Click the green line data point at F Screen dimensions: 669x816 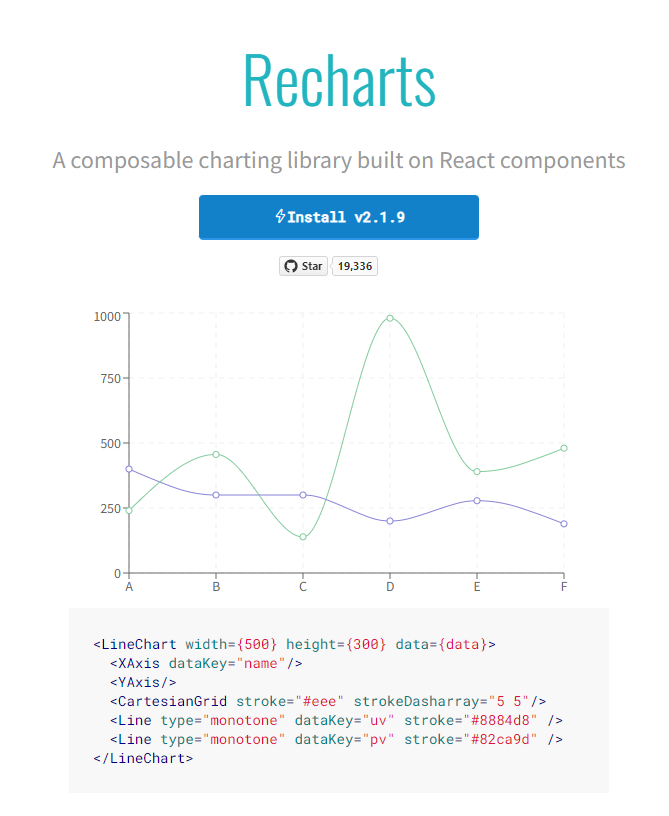[x=564, y=448]
